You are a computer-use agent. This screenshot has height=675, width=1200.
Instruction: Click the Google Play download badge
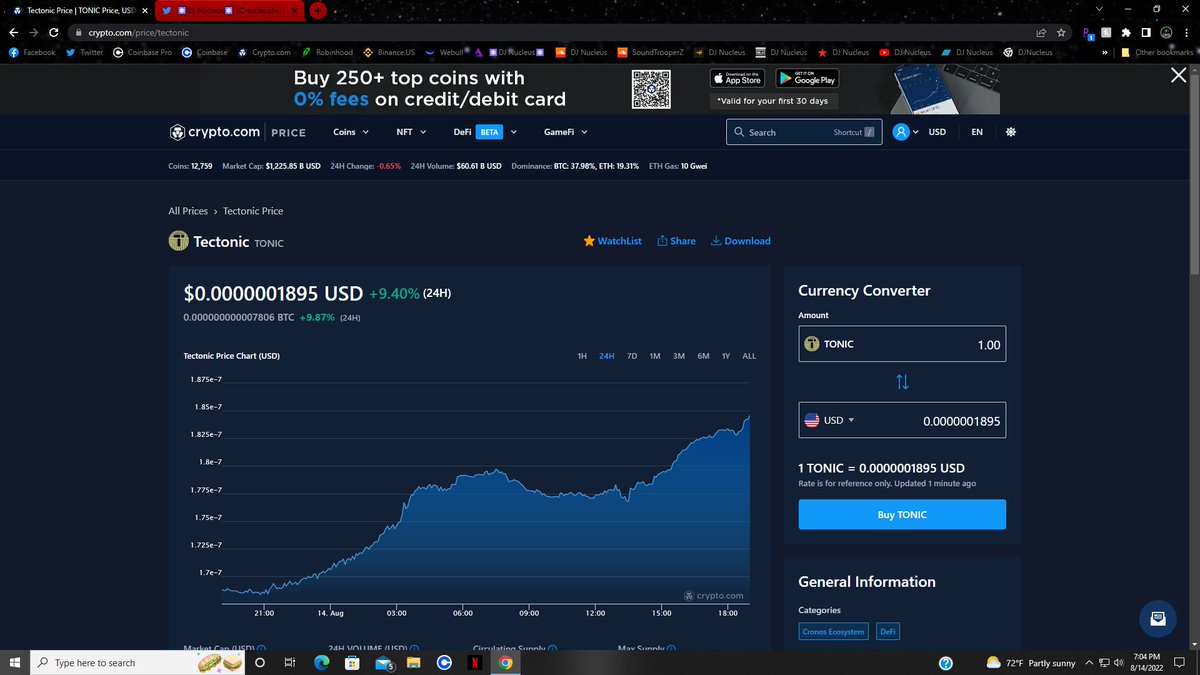tap(806, 78)
